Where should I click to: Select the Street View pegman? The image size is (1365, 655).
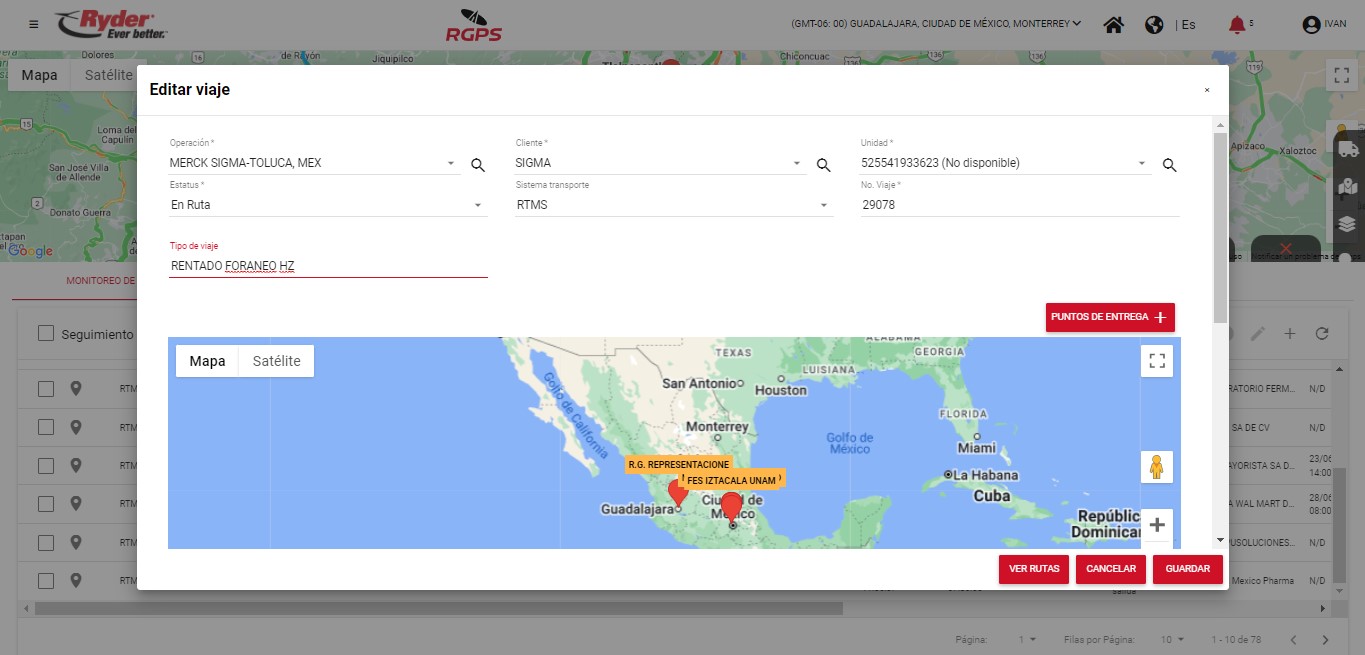[x=1157, y=467]
